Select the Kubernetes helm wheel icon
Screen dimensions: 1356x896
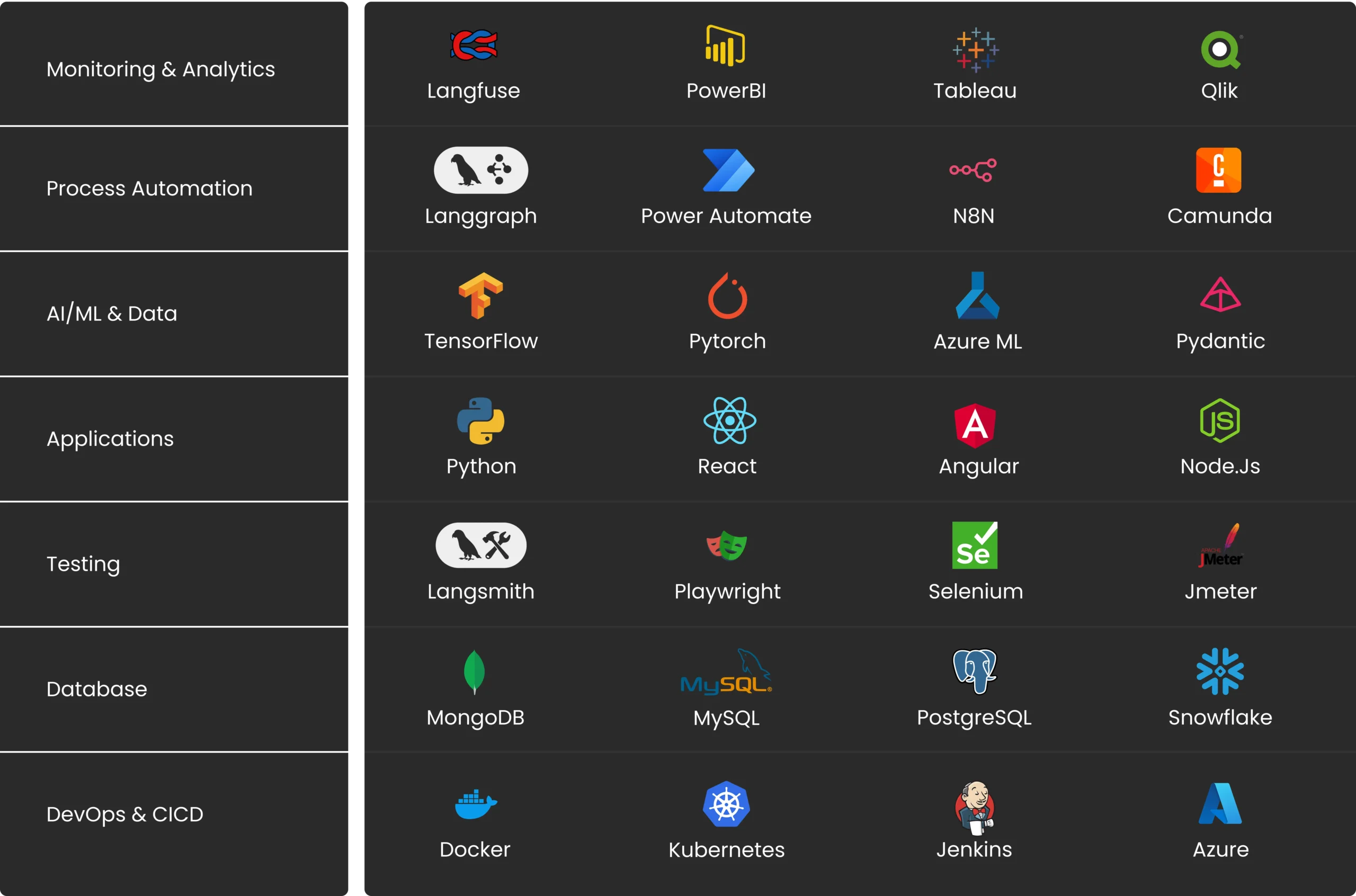(x=726, y=804)
